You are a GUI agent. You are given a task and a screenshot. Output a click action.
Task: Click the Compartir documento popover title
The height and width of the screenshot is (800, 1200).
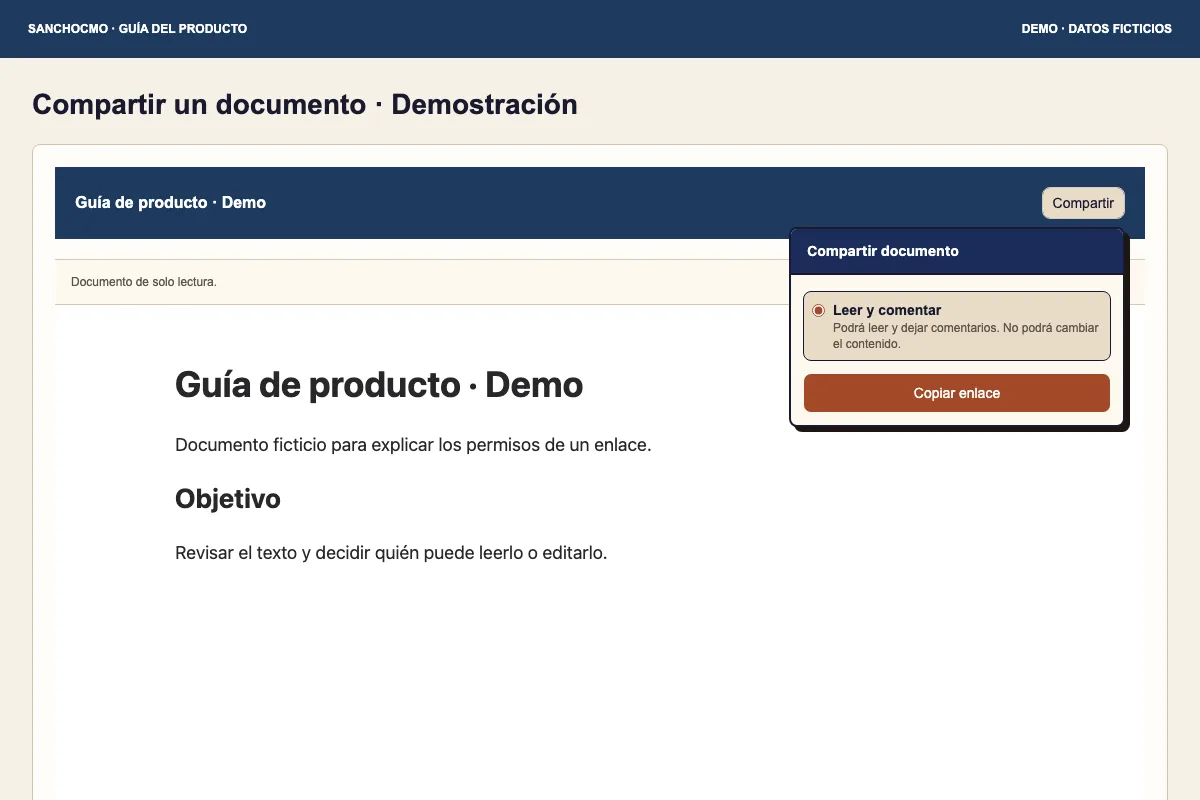[x=883, y=251]
